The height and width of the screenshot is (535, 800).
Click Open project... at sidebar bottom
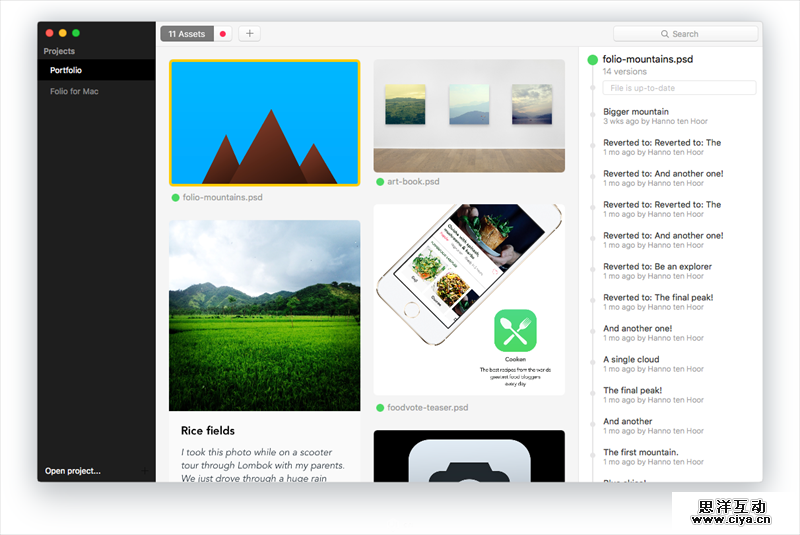pos(73,471)
